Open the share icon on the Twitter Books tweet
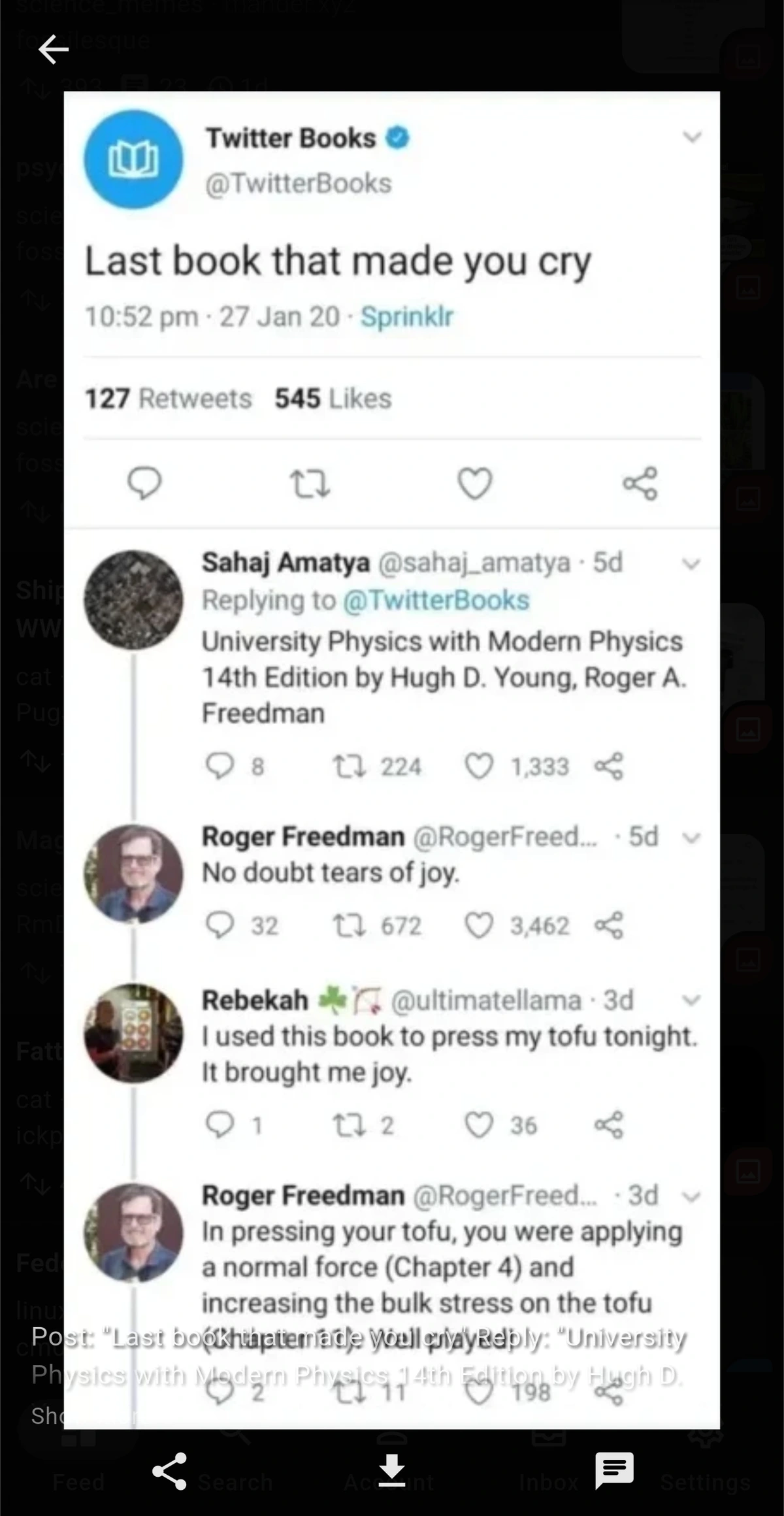Viewport: 784px width, 1516px height. coord(640,484)
